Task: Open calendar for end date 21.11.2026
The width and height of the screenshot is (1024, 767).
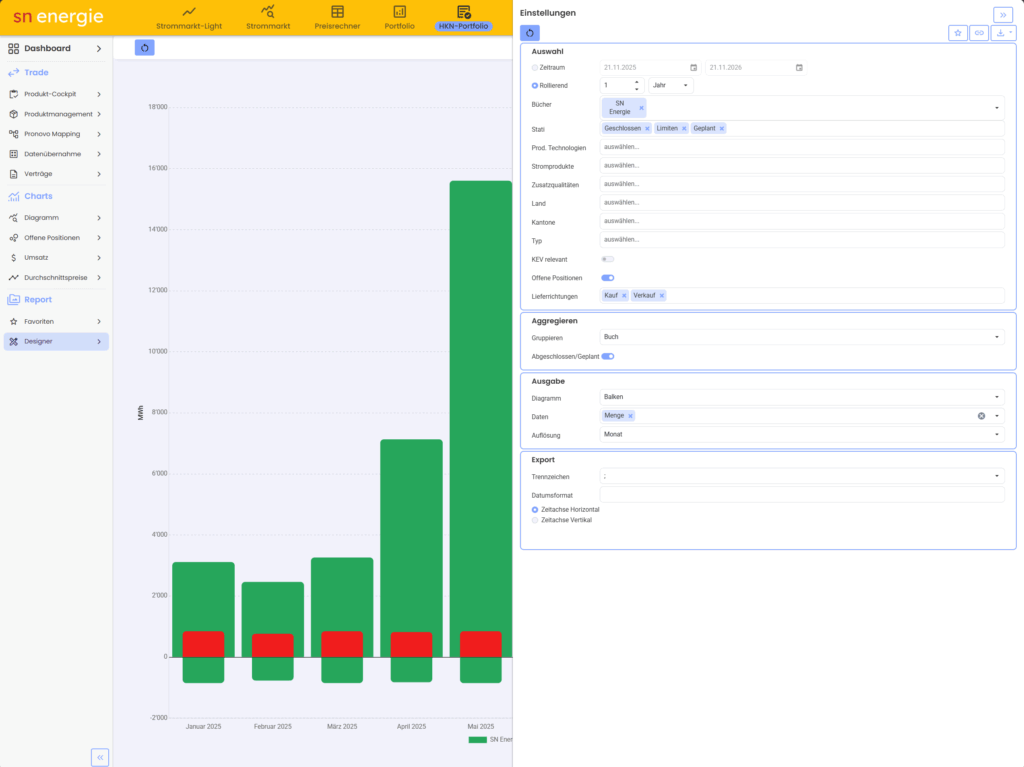Action: [799, 67]
